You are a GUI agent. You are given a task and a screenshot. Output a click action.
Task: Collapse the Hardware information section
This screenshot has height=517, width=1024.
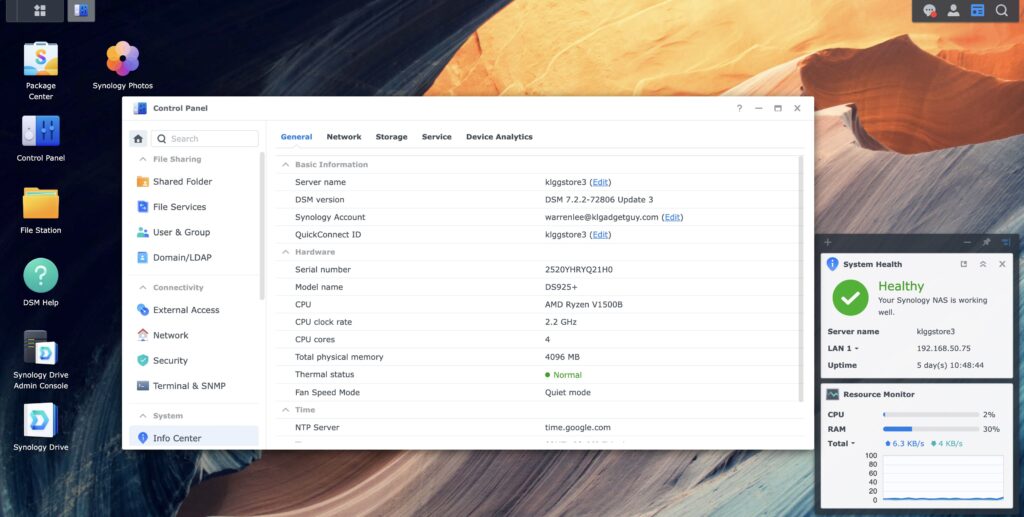click(x=285, y=252)
